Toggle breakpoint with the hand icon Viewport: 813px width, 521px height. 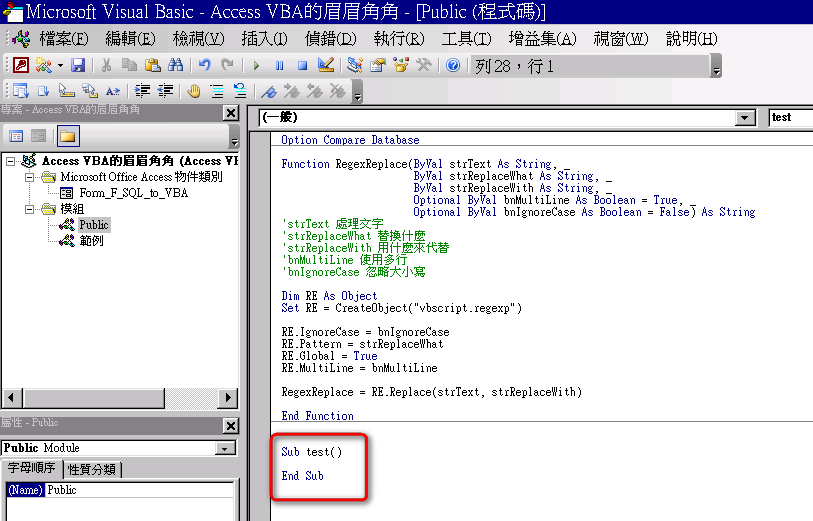point(194,91)
